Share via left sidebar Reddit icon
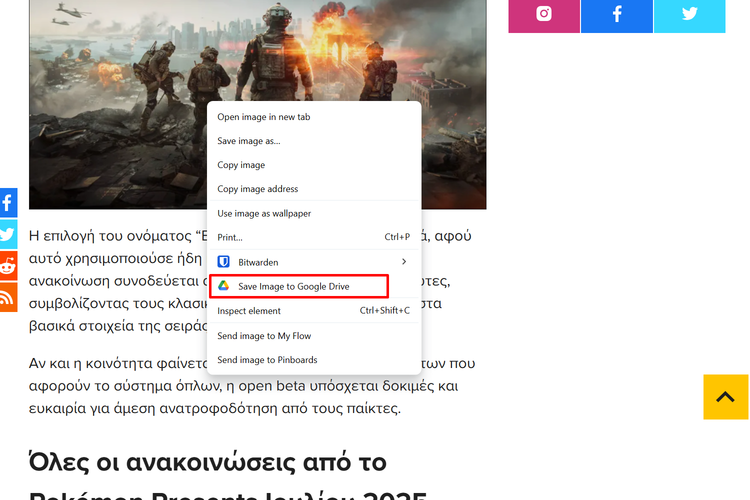 point(8,266)
